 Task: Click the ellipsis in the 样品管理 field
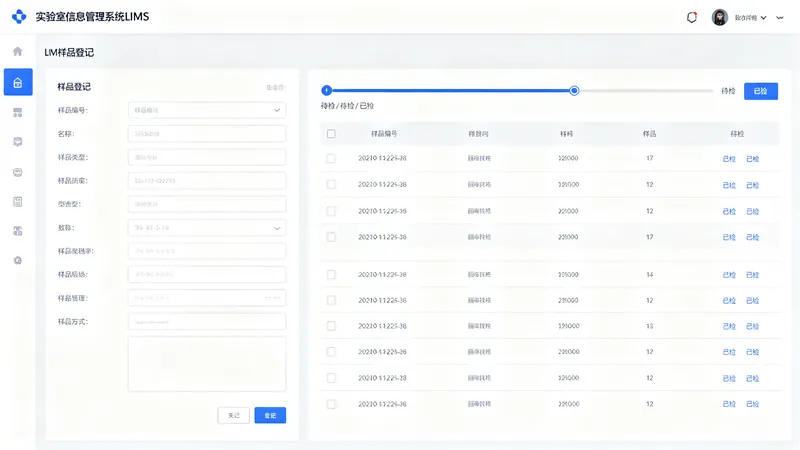[x=273, y=298]
